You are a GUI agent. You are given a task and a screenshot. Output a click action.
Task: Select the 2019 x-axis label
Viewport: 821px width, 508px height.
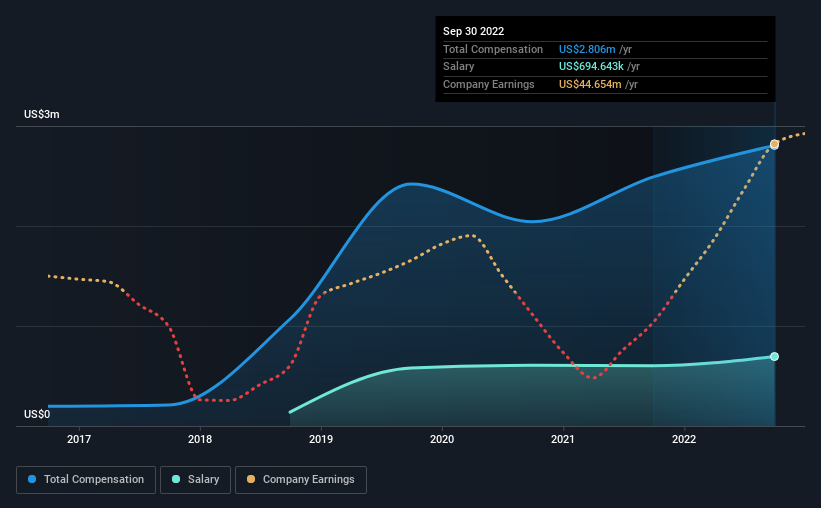321,439
